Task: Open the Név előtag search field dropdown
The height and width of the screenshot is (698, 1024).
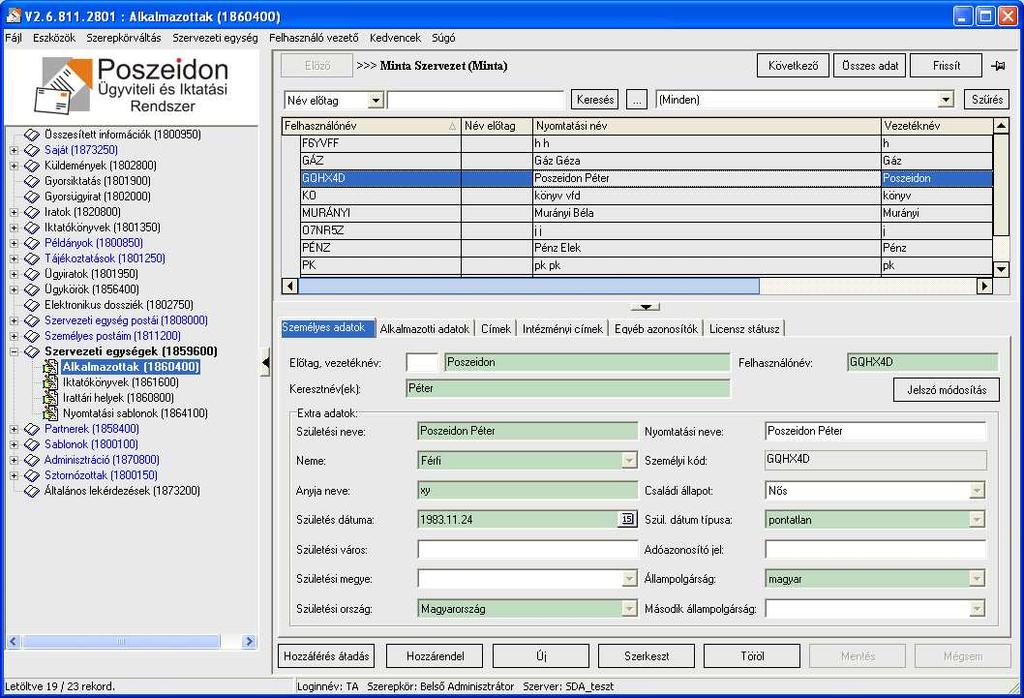Action: (376, 101)
